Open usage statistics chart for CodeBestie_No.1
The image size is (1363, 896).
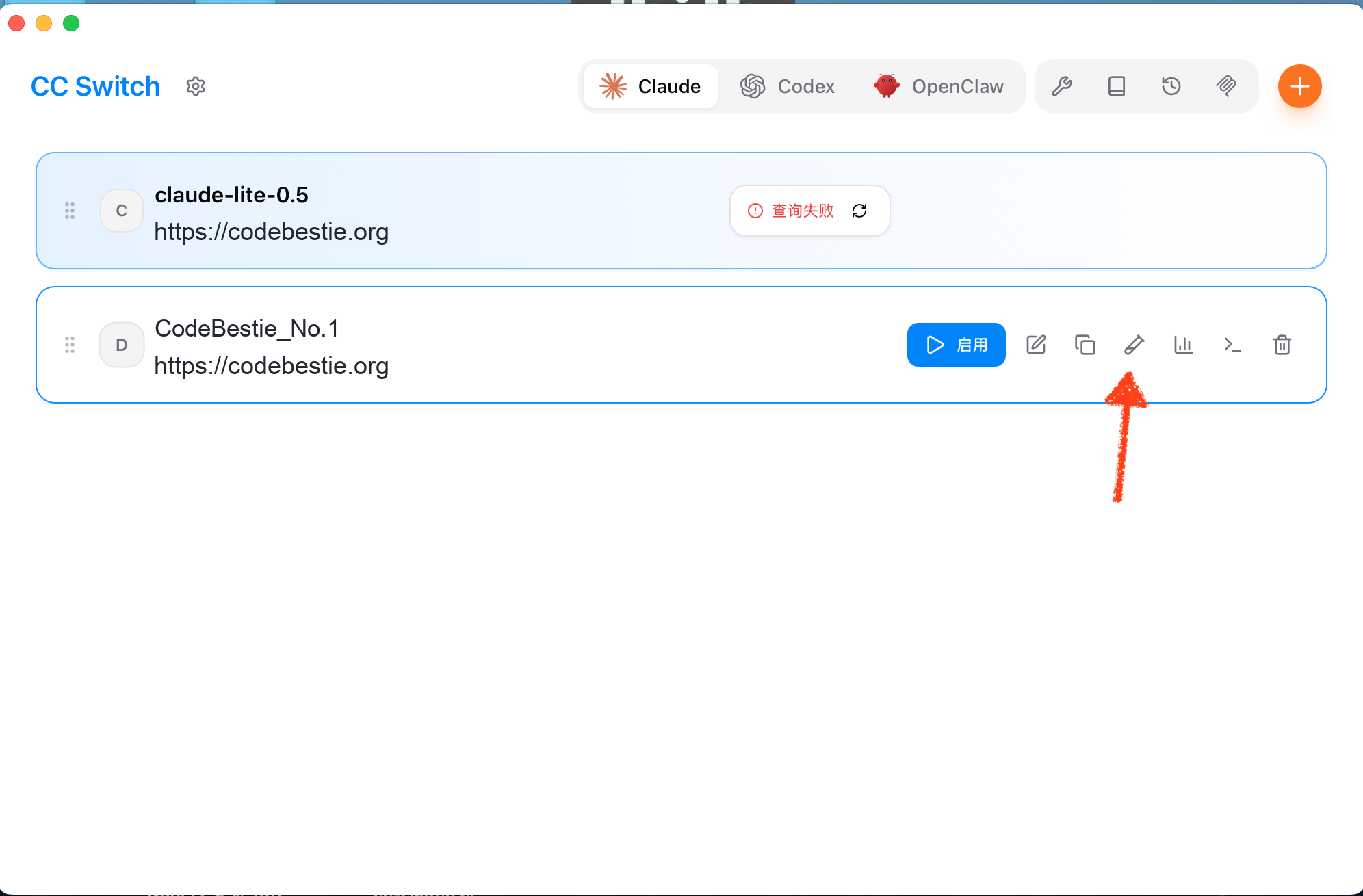[x=1184, y=345]
